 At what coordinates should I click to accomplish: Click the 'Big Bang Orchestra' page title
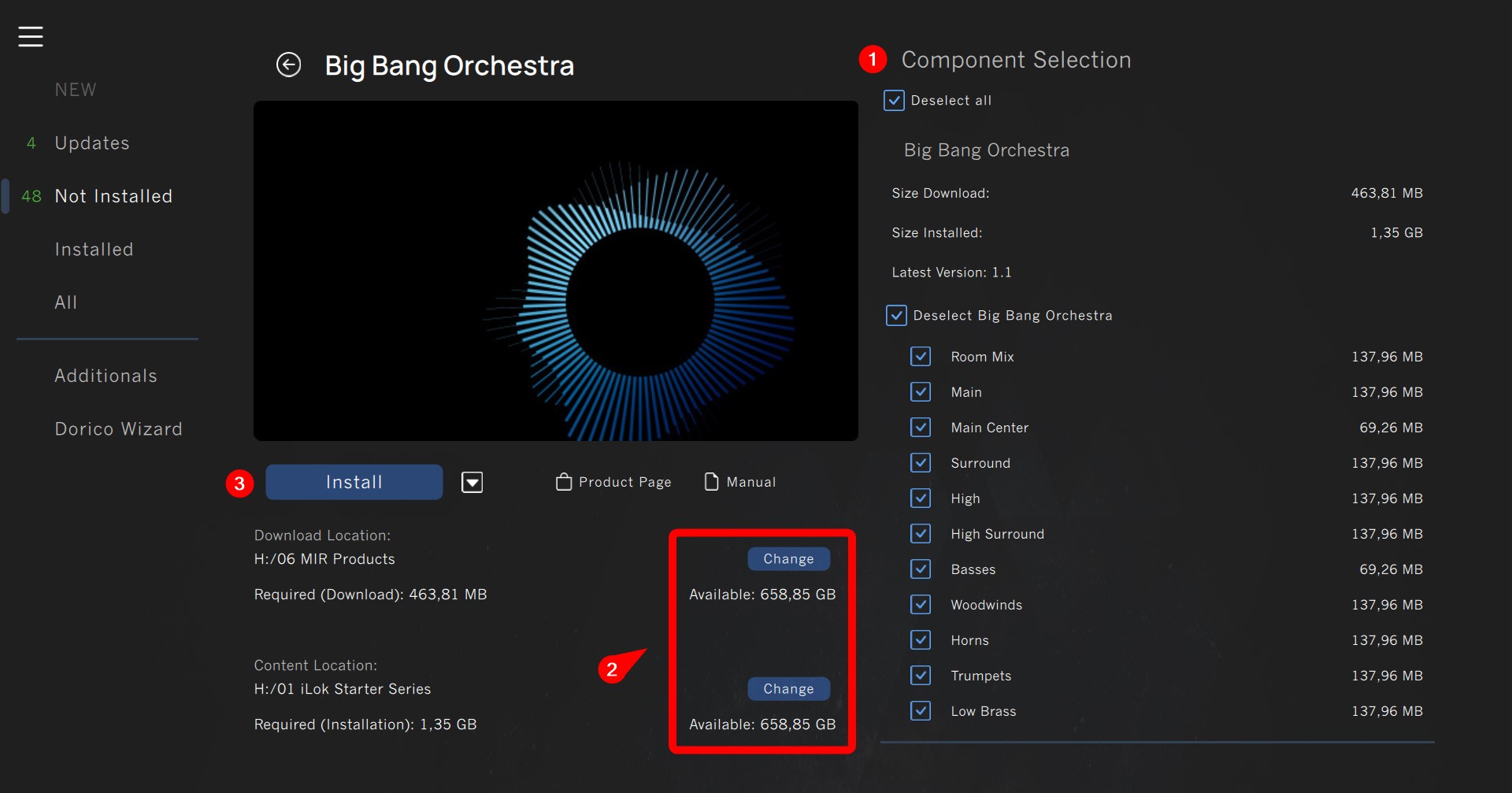tap(450, 66)
